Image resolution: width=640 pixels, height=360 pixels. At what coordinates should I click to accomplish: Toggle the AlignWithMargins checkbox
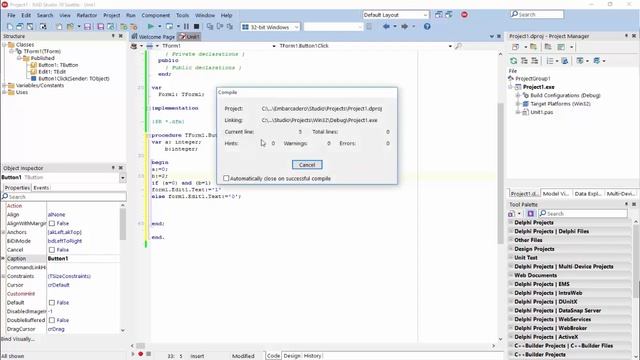(x=52, y=223)
